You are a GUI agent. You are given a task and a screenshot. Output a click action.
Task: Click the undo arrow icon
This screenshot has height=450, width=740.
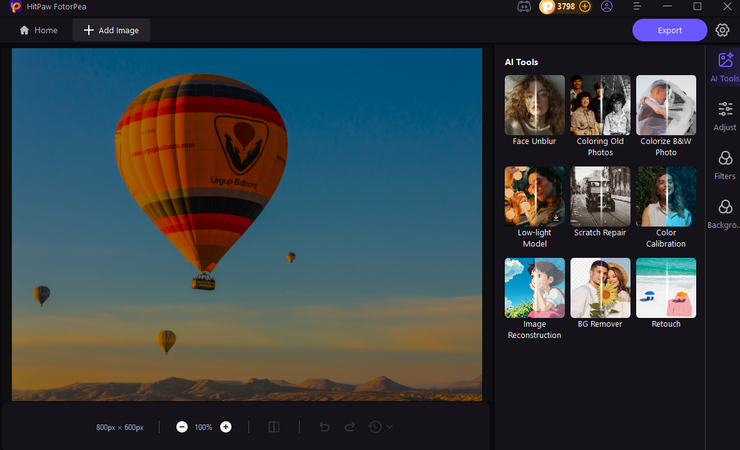click(x=324, y=427)
